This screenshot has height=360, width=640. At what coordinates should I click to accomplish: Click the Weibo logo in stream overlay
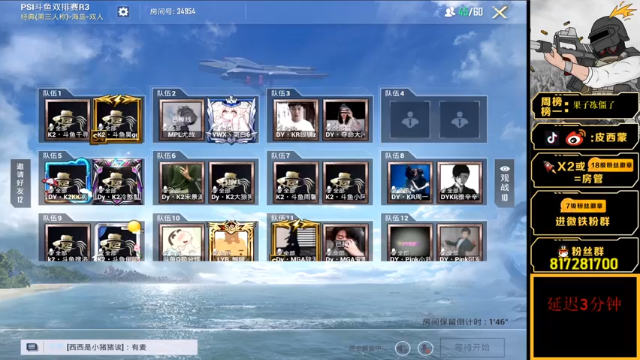click(x=575, y=138)
